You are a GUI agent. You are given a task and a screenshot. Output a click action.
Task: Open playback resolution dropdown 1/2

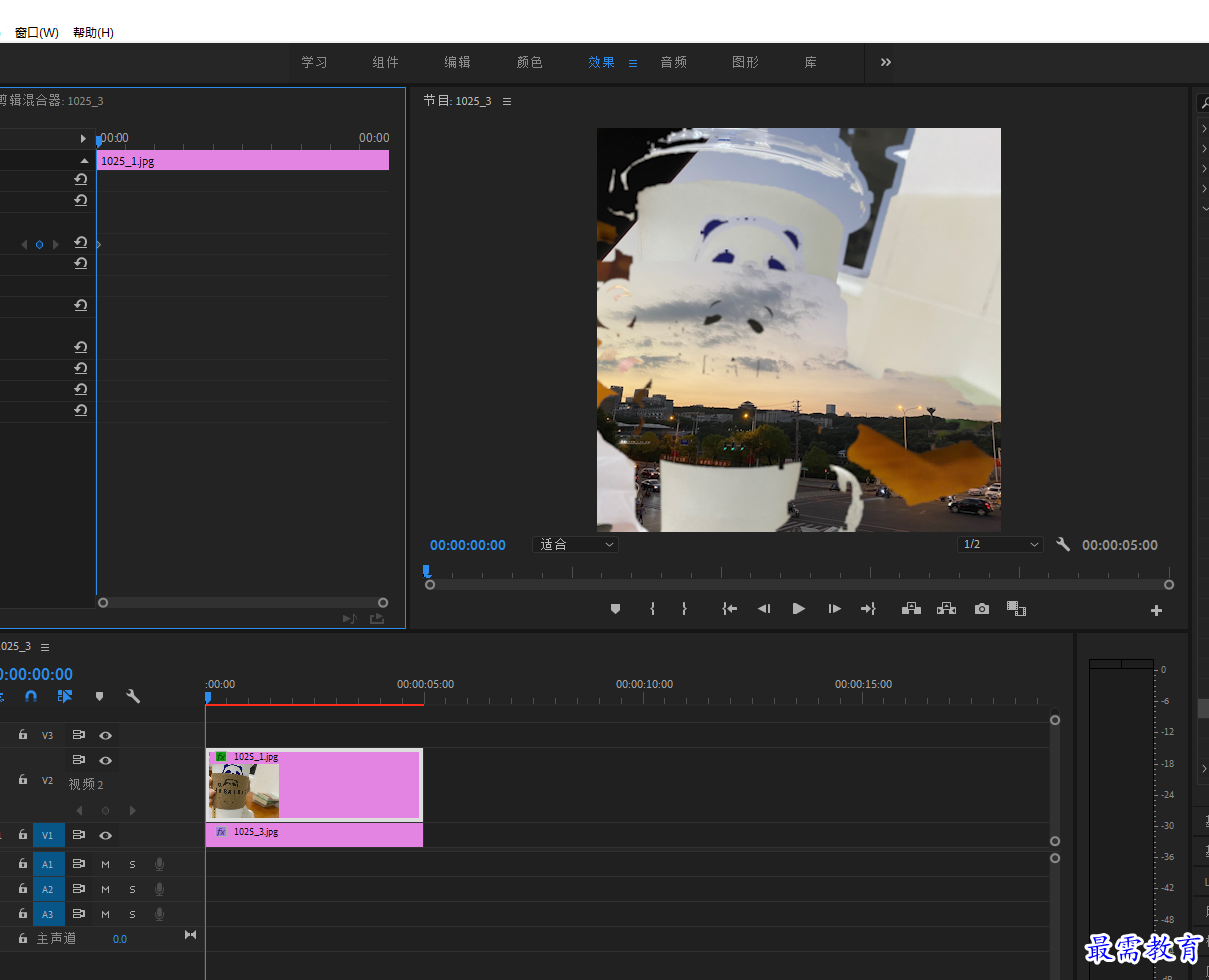click(1000, 545)
